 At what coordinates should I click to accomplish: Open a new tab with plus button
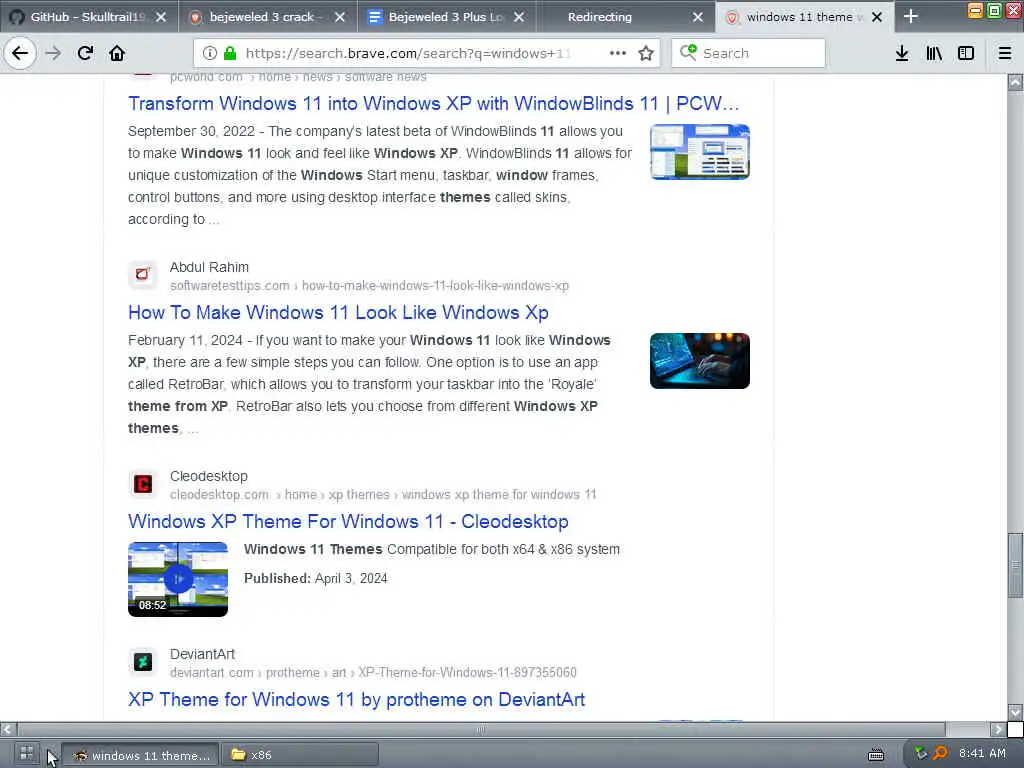click(910, 17)
